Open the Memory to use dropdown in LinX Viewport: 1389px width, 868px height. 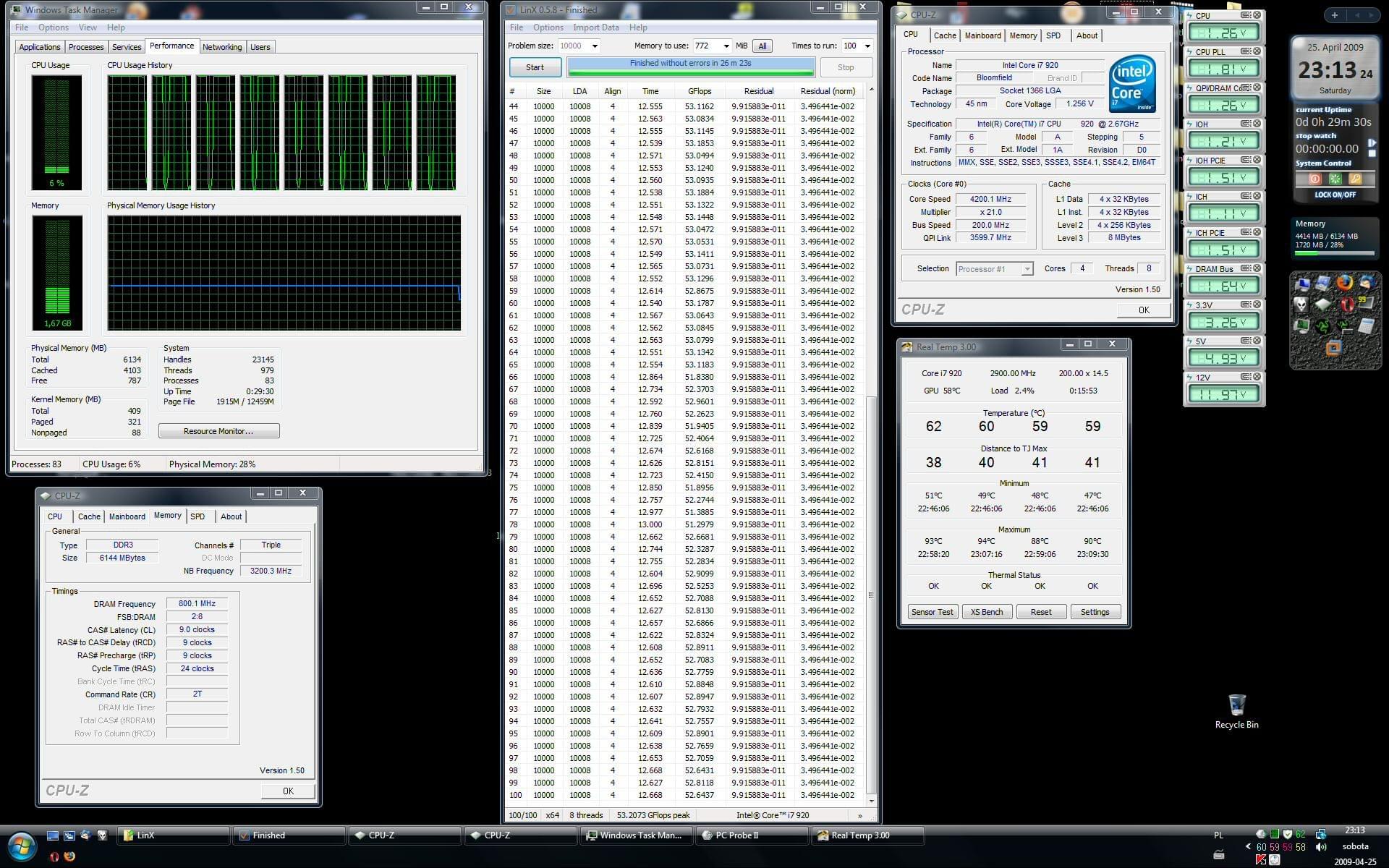(x=726, y=46)
